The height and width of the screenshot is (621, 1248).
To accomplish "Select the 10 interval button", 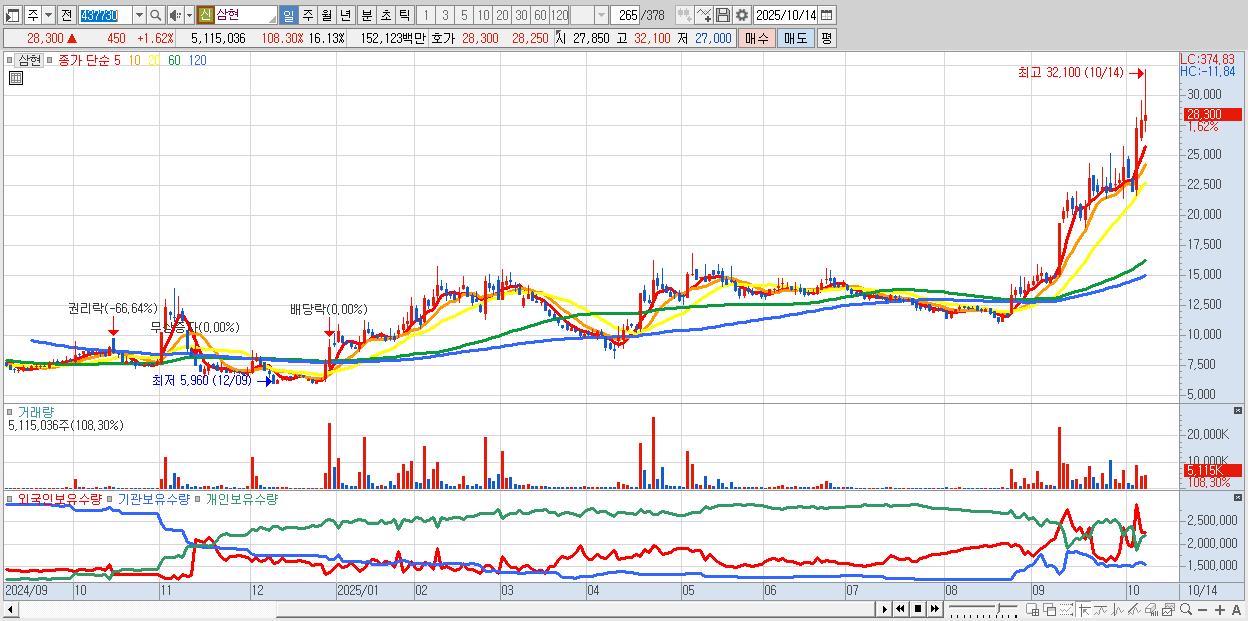I will [x=483, y=15].
